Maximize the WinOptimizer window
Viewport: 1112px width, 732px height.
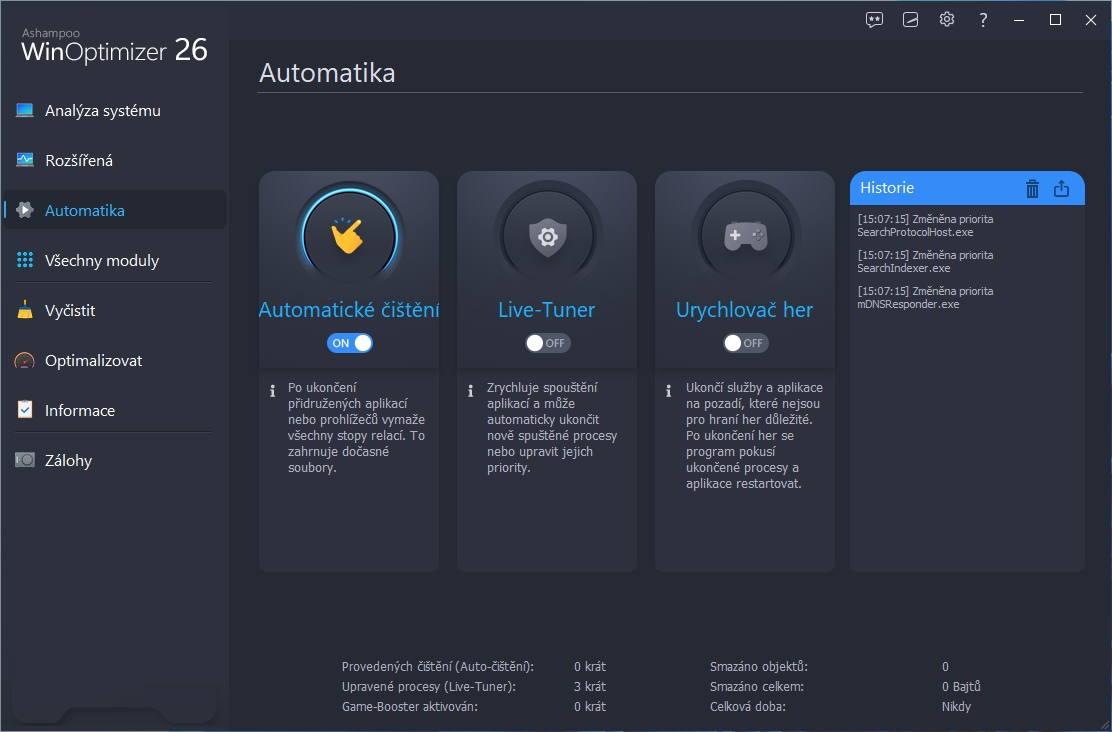tap(1055, 20)
